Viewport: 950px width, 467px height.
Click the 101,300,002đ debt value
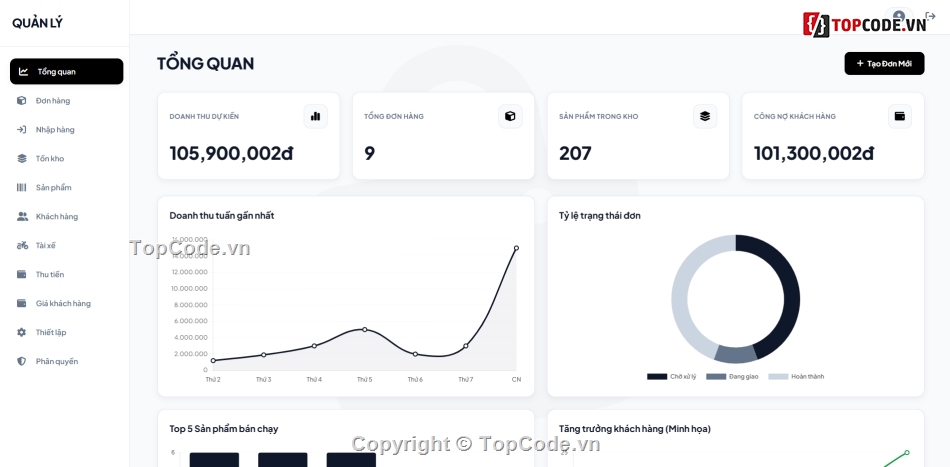pos(814,153)
